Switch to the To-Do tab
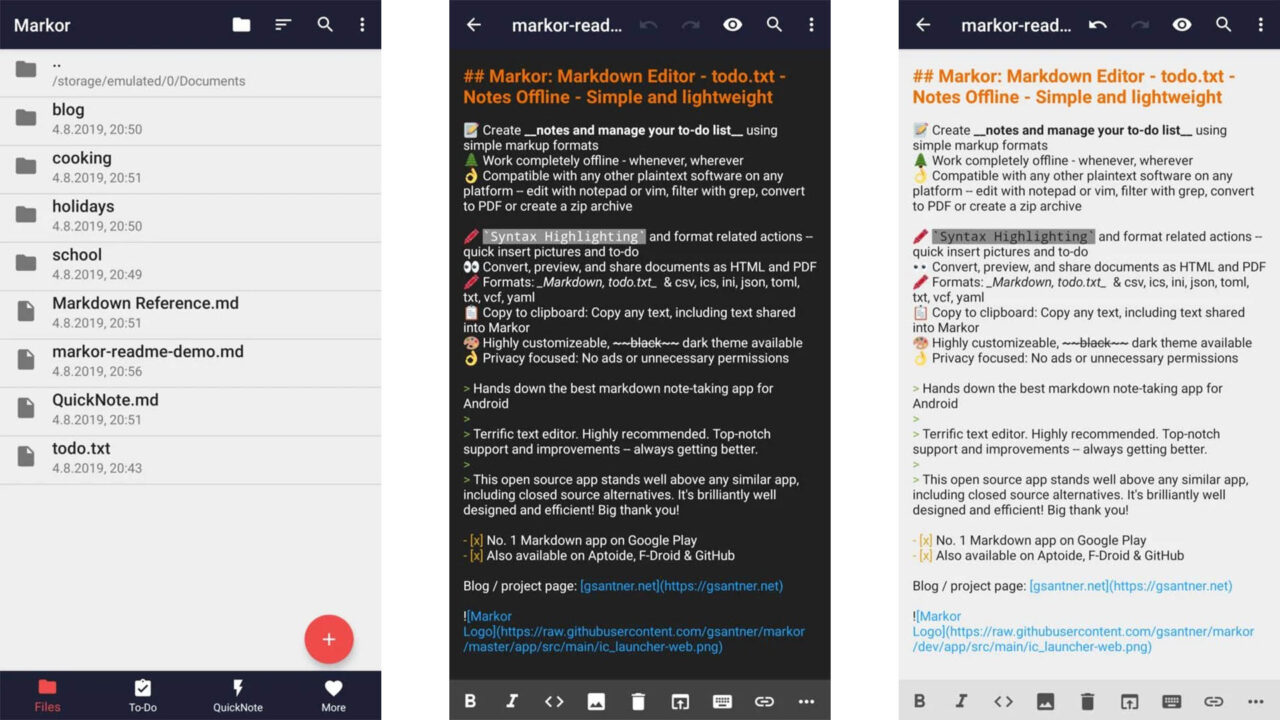Screen dimensions: 1280x720 point(142,695)
